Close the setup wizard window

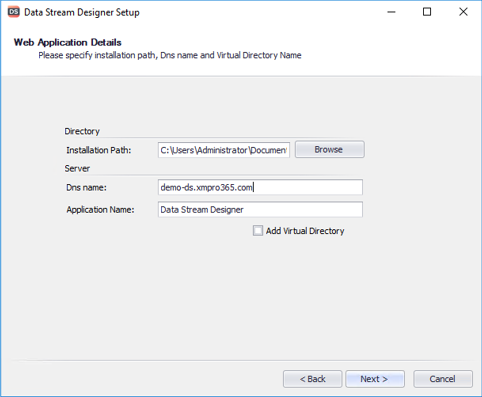(463, 12)
